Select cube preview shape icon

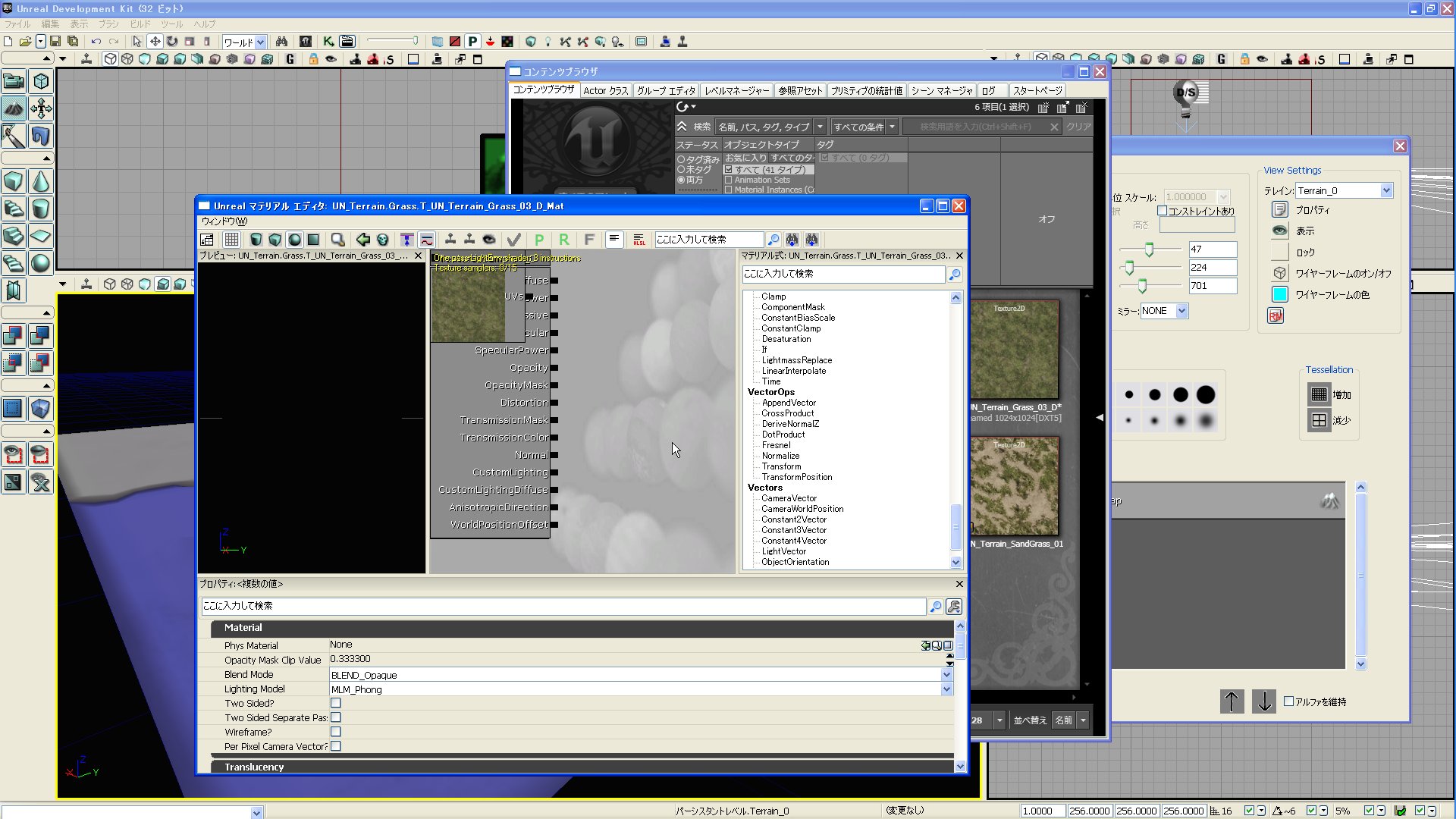point(275,240)
